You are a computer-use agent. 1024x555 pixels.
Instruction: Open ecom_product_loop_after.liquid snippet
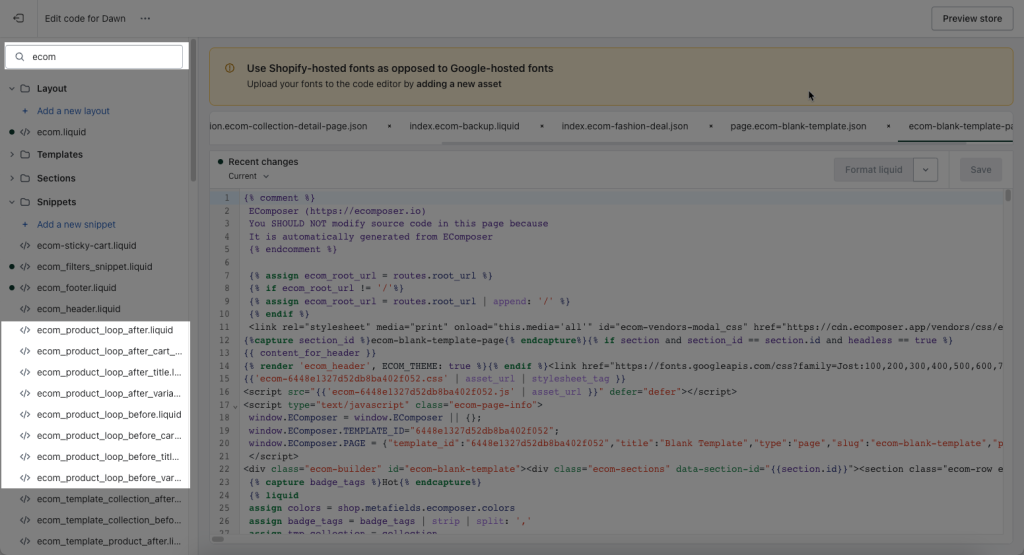coord(104,330)
